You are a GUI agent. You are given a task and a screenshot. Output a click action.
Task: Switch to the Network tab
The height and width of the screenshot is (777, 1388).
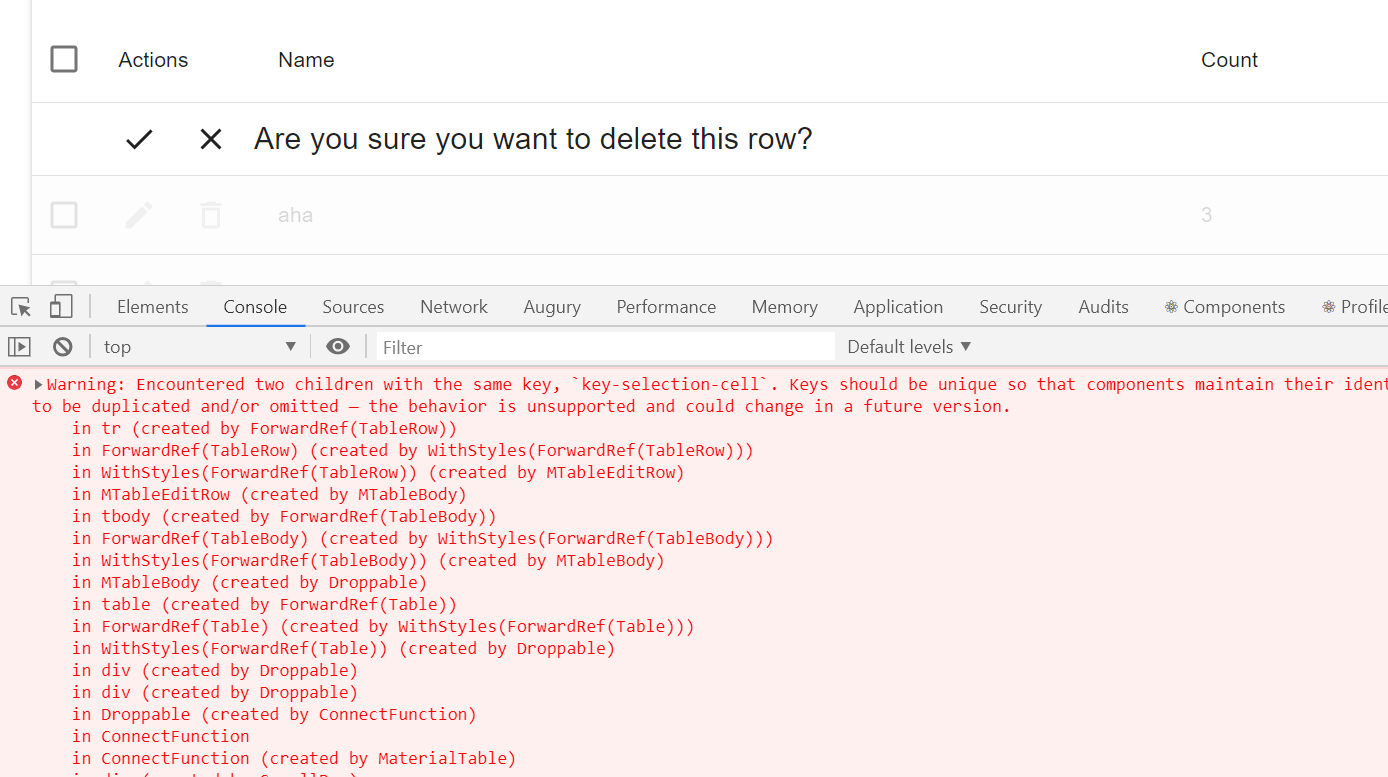point(453,306)
